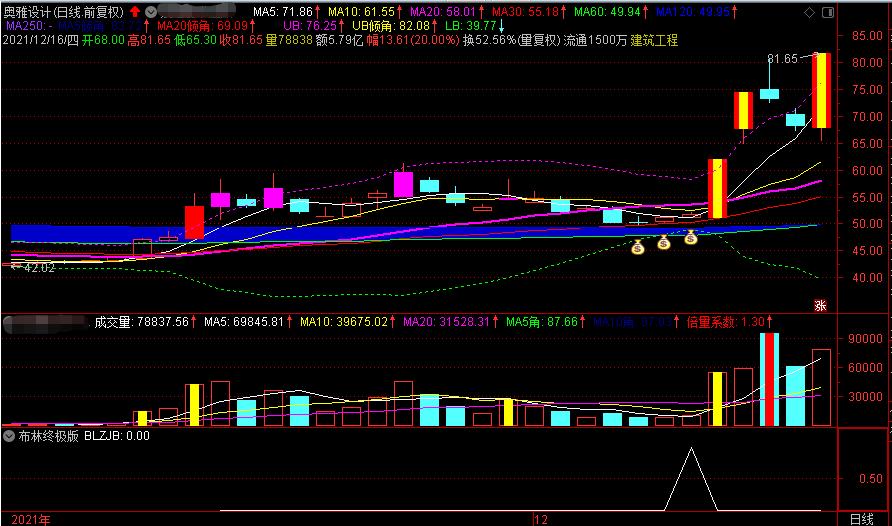Click the 布林终极版 indicator name
This screenshot has width=892, height=526.
pos(48,436)
